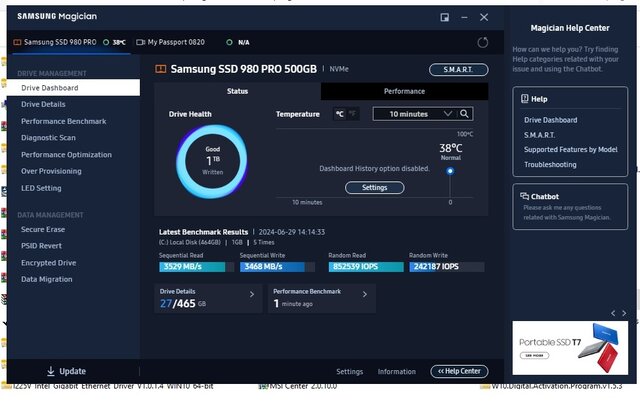
Task: Click the Chatbot speech bubble icon
Action: click(524, 196)
